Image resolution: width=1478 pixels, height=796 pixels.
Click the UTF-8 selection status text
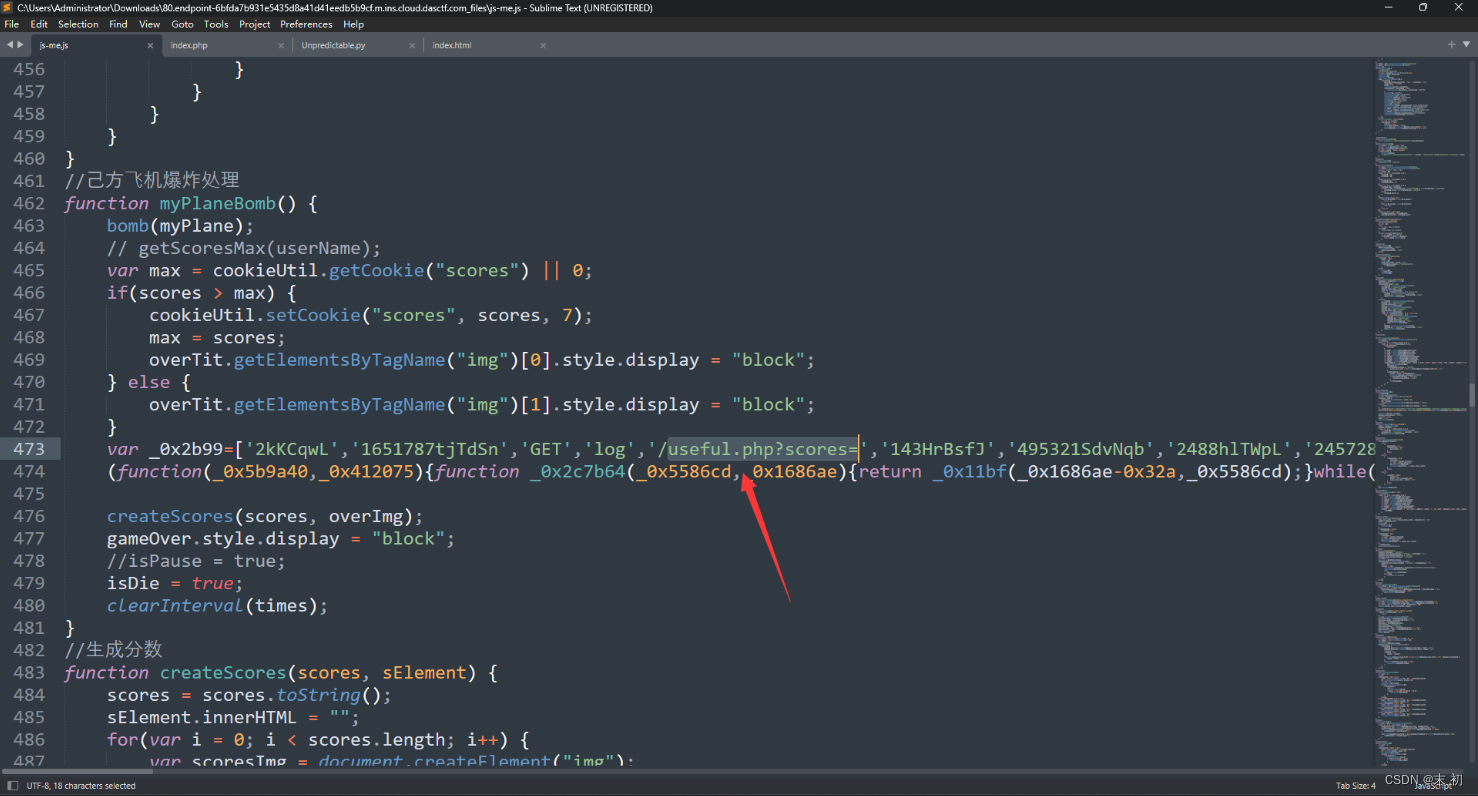pyautogui.click(x=81, y=786)
